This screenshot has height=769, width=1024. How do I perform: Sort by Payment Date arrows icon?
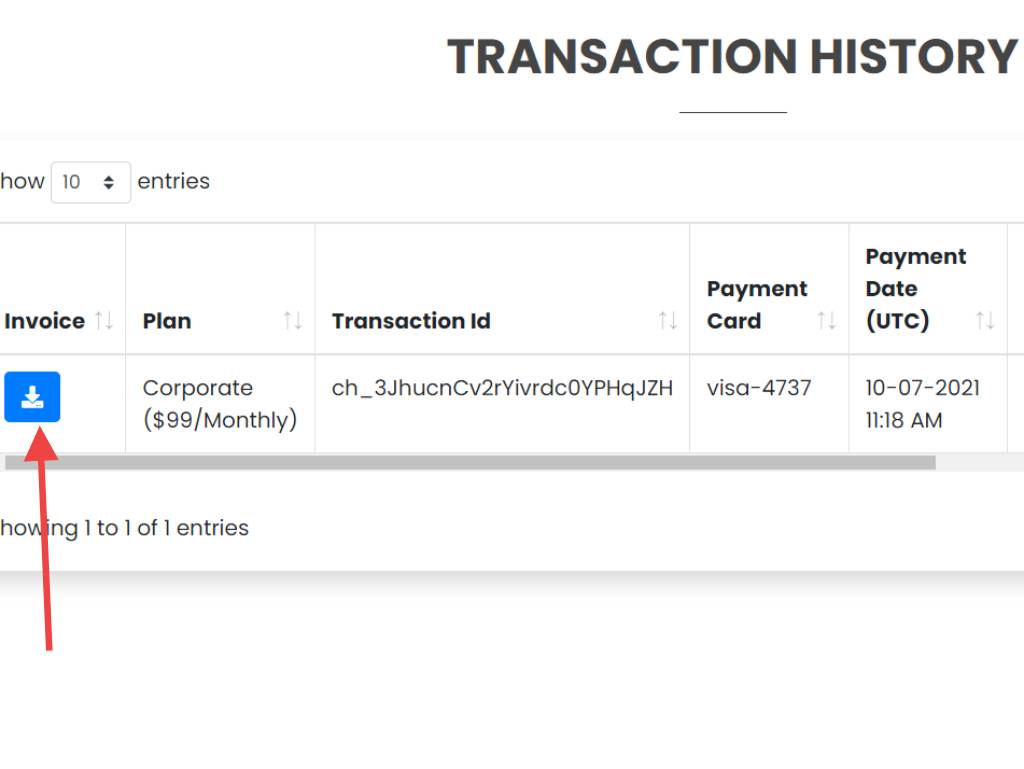click(985, 321)
